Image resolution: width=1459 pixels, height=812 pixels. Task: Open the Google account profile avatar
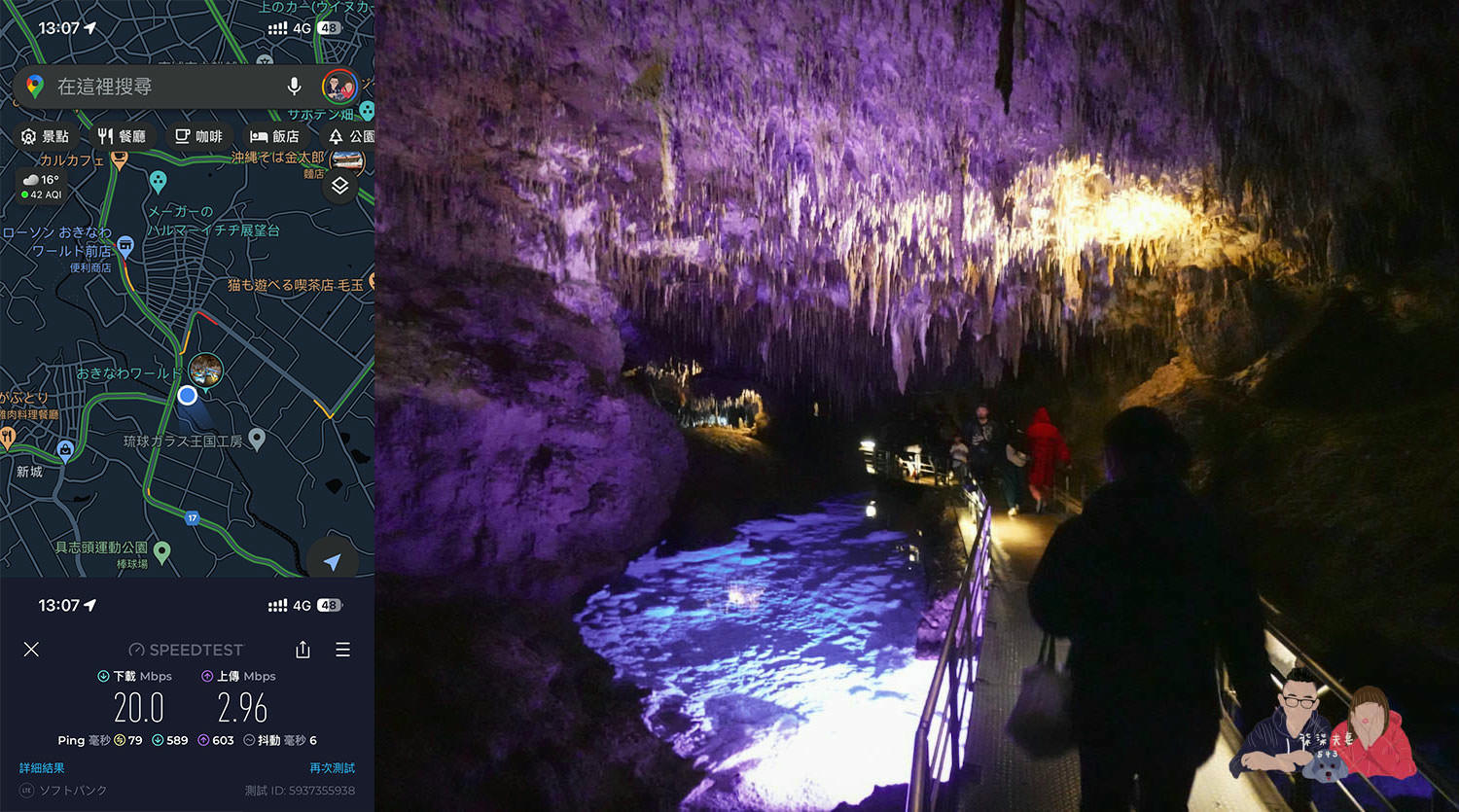338,87
